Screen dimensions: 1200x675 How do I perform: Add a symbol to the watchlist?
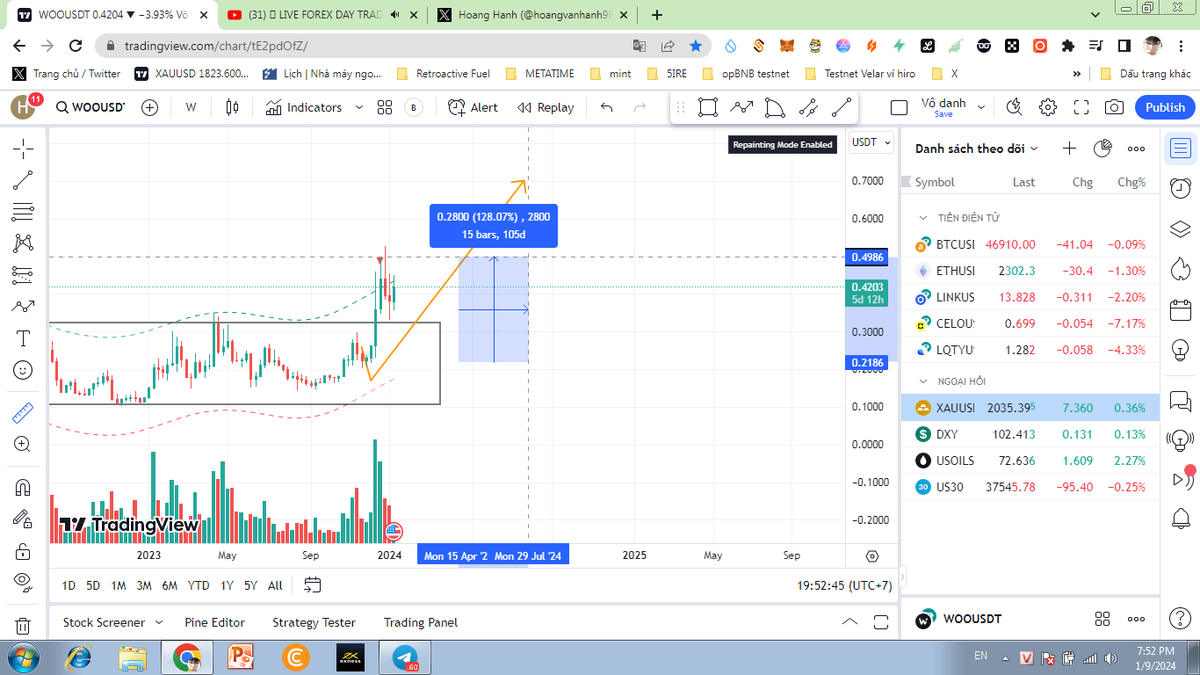click(1069, 148)
